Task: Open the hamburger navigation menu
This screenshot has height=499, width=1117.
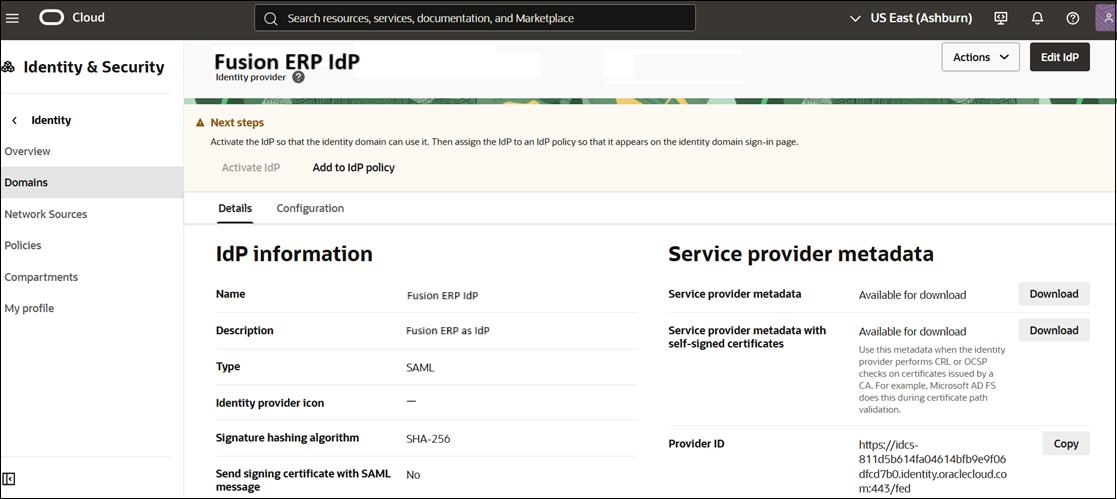Action: 12,19
